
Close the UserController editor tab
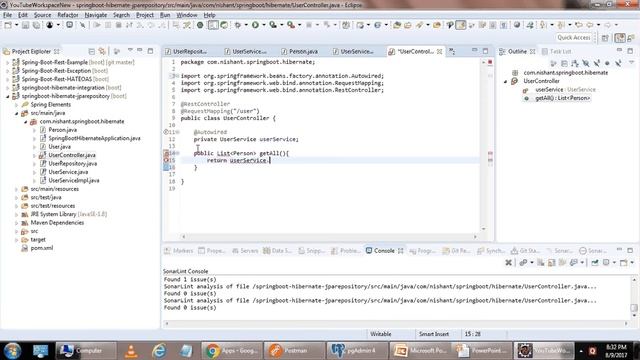click(440, 51)
